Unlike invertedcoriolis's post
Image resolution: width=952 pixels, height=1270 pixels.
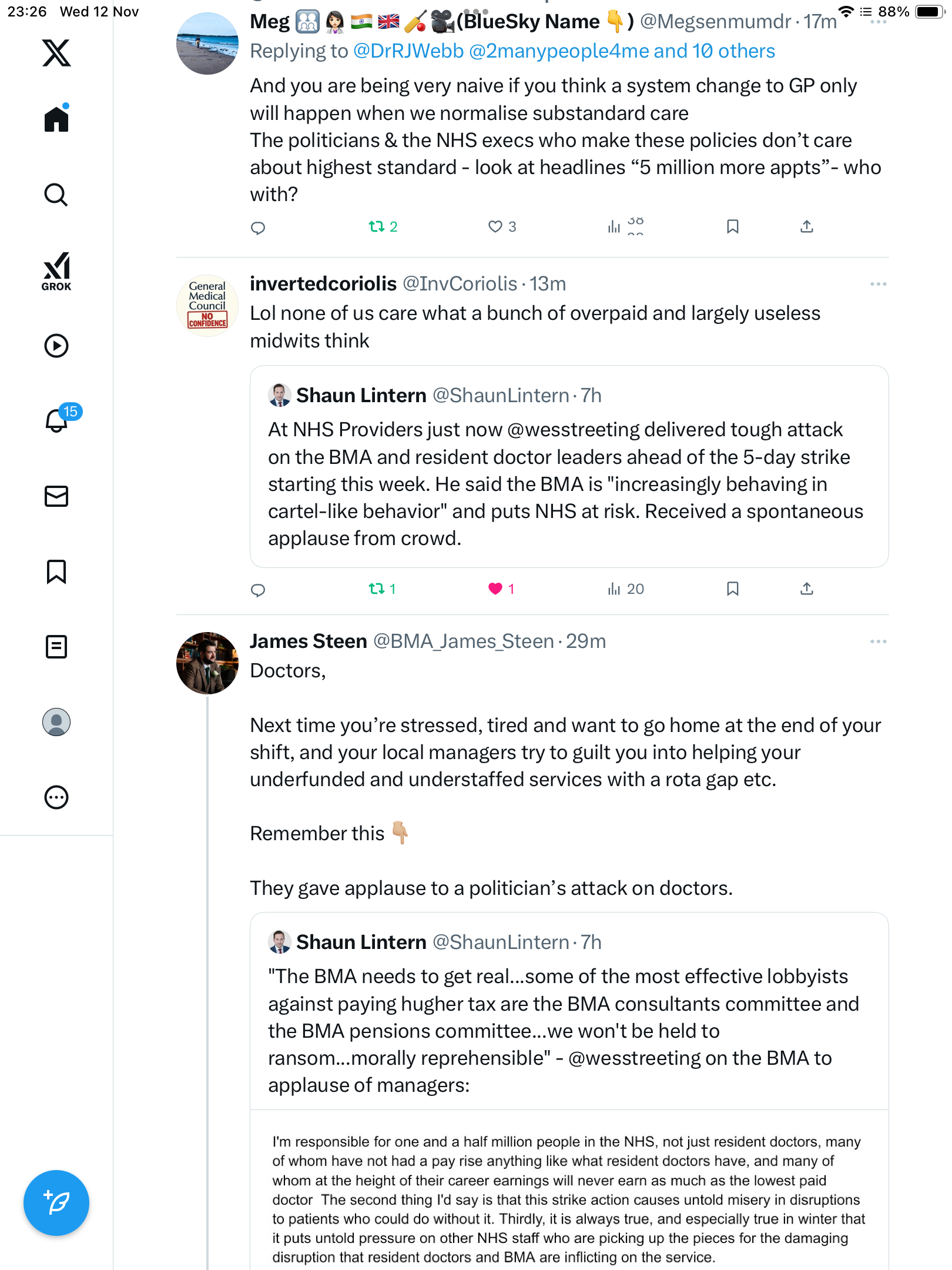(x=495, y=589)
